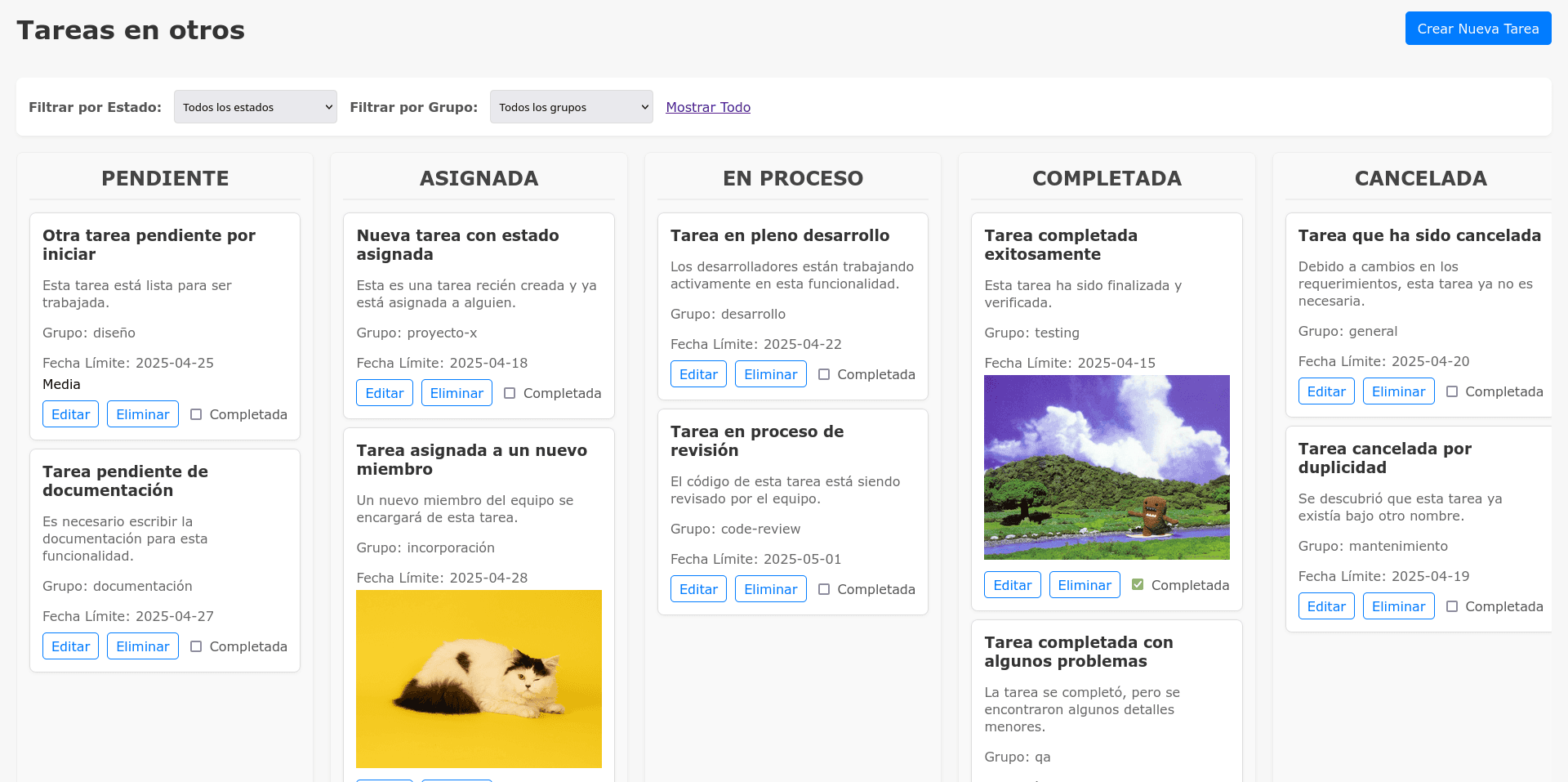Edit 'Tarea pendiente de documentación'
1568x782 pixels.
pyautogui.click(x=70, y=646)
